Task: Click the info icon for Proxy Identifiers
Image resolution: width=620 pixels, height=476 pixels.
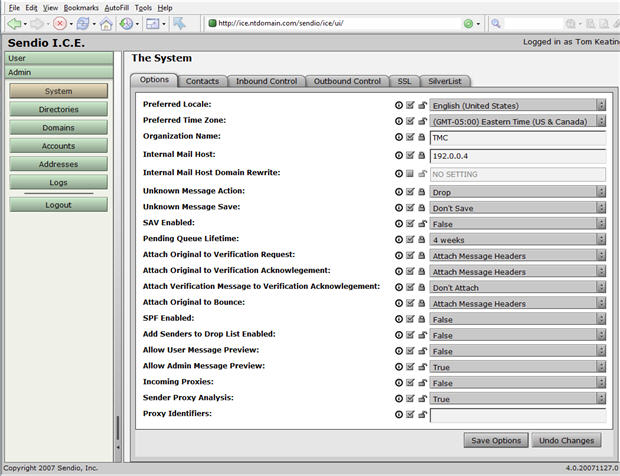Action: point(400,414)
